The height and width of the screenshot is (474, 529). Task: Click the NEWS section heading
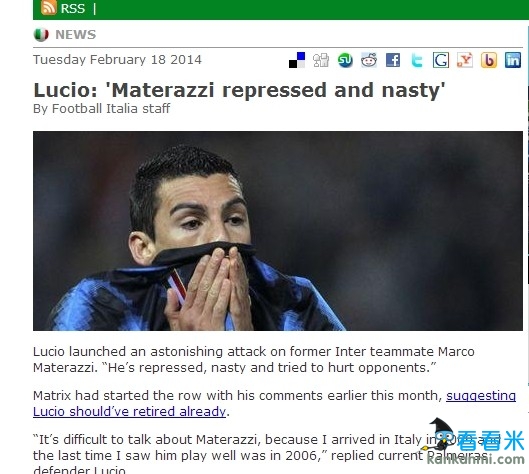pos(76,35)
